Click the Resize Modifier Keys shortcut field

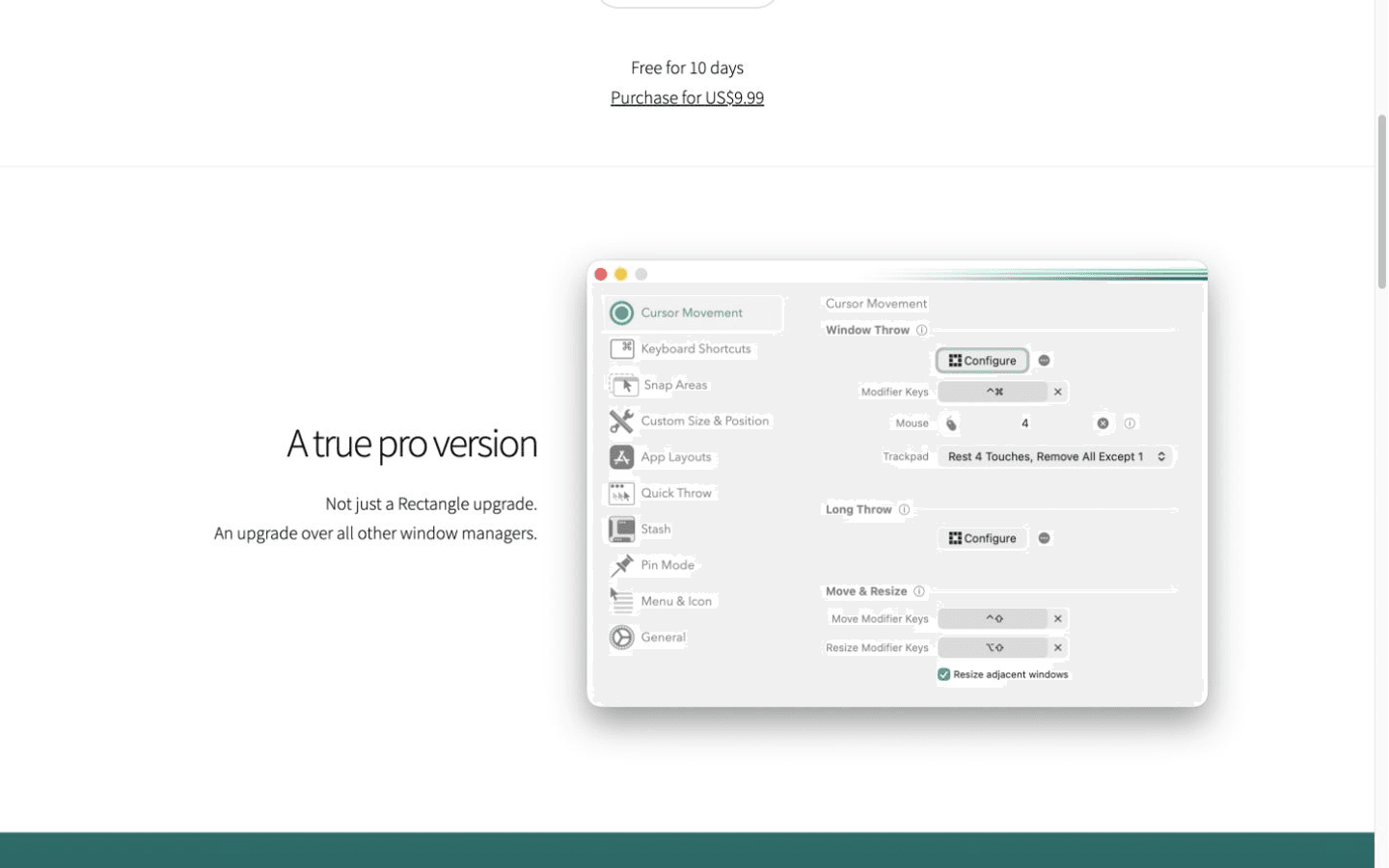(x=994, y=648)
